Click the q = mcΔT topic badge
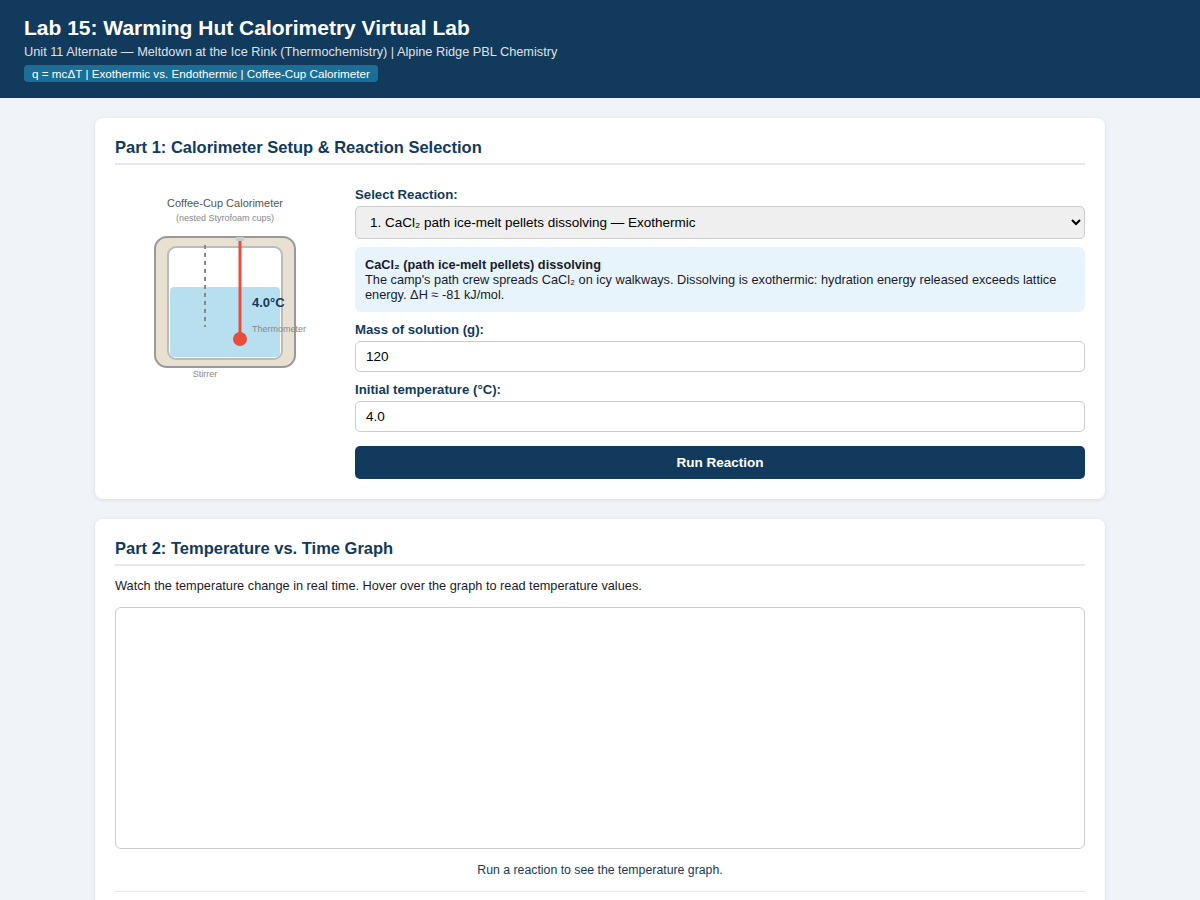 (201, 74)
